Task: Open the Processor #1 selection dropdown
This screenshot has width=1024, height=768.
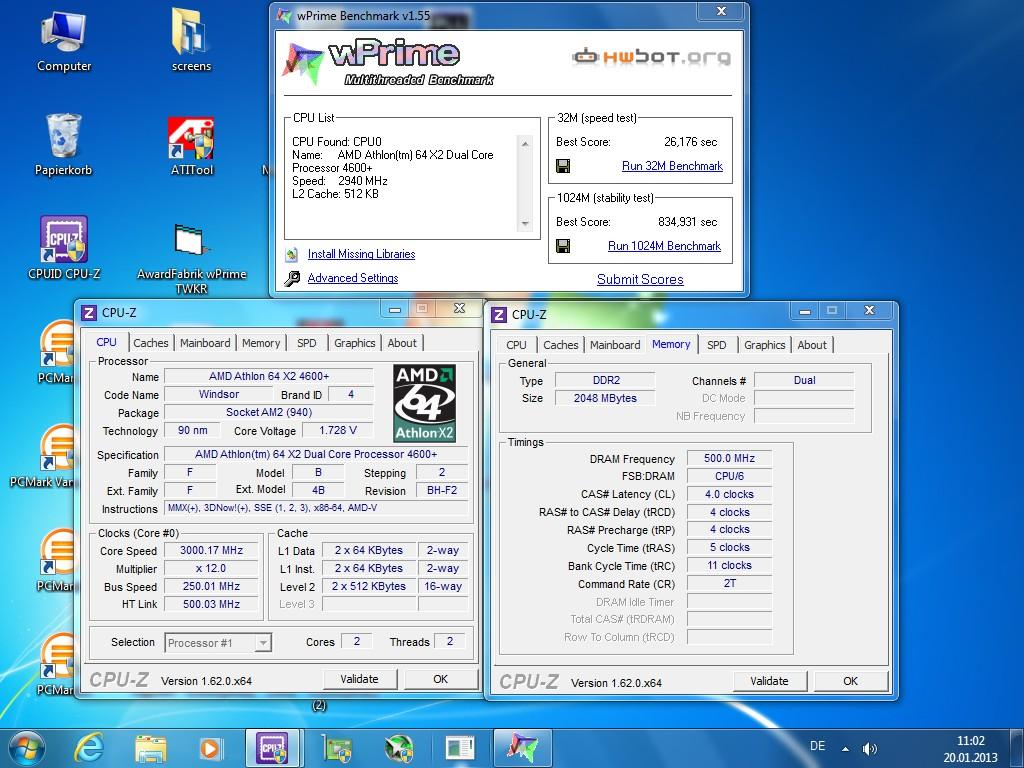Action: click(x=218, y=643)
